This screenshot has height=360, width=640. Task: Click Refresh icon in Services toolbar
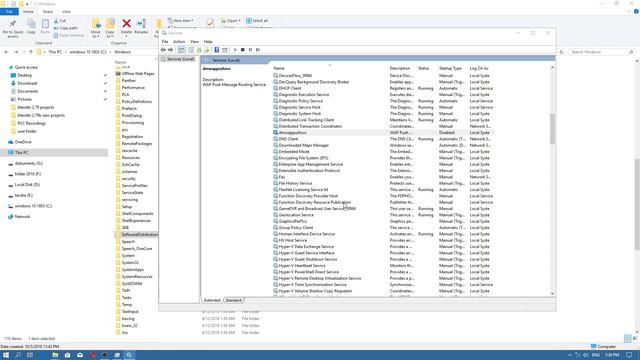point(199,50)
